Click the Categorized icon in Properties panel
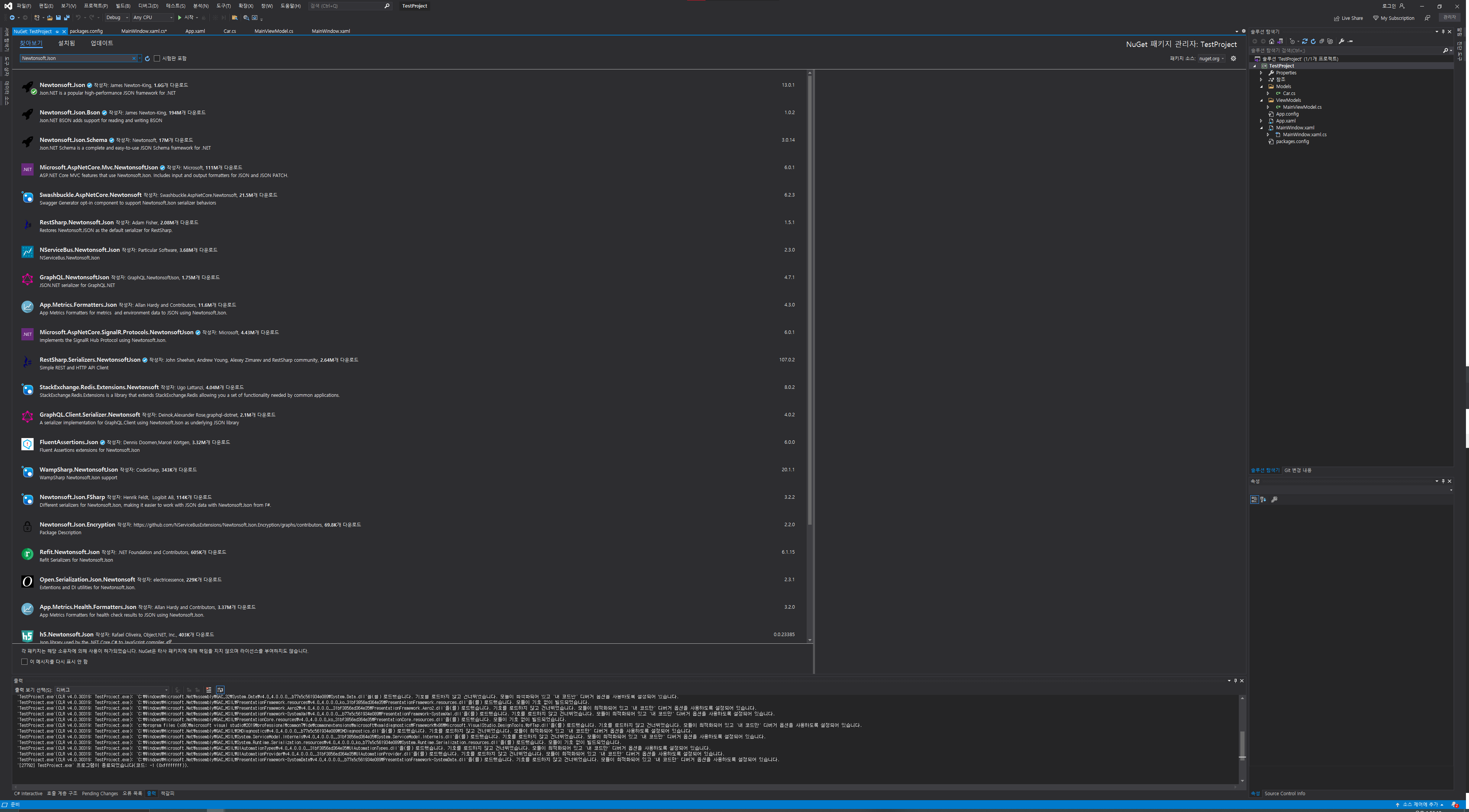The image size is (1469, 812). click(x=1254, y=499)
